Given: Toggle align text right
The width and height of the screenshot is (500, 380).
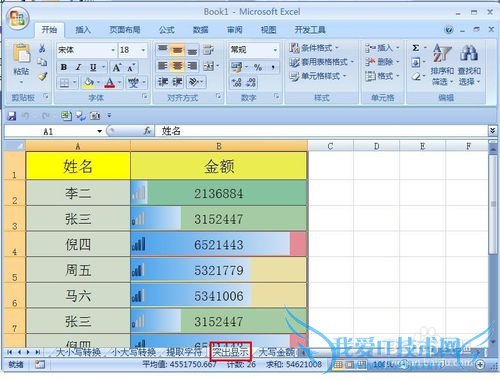Looking at the screenshot, I should coord(192,66).
